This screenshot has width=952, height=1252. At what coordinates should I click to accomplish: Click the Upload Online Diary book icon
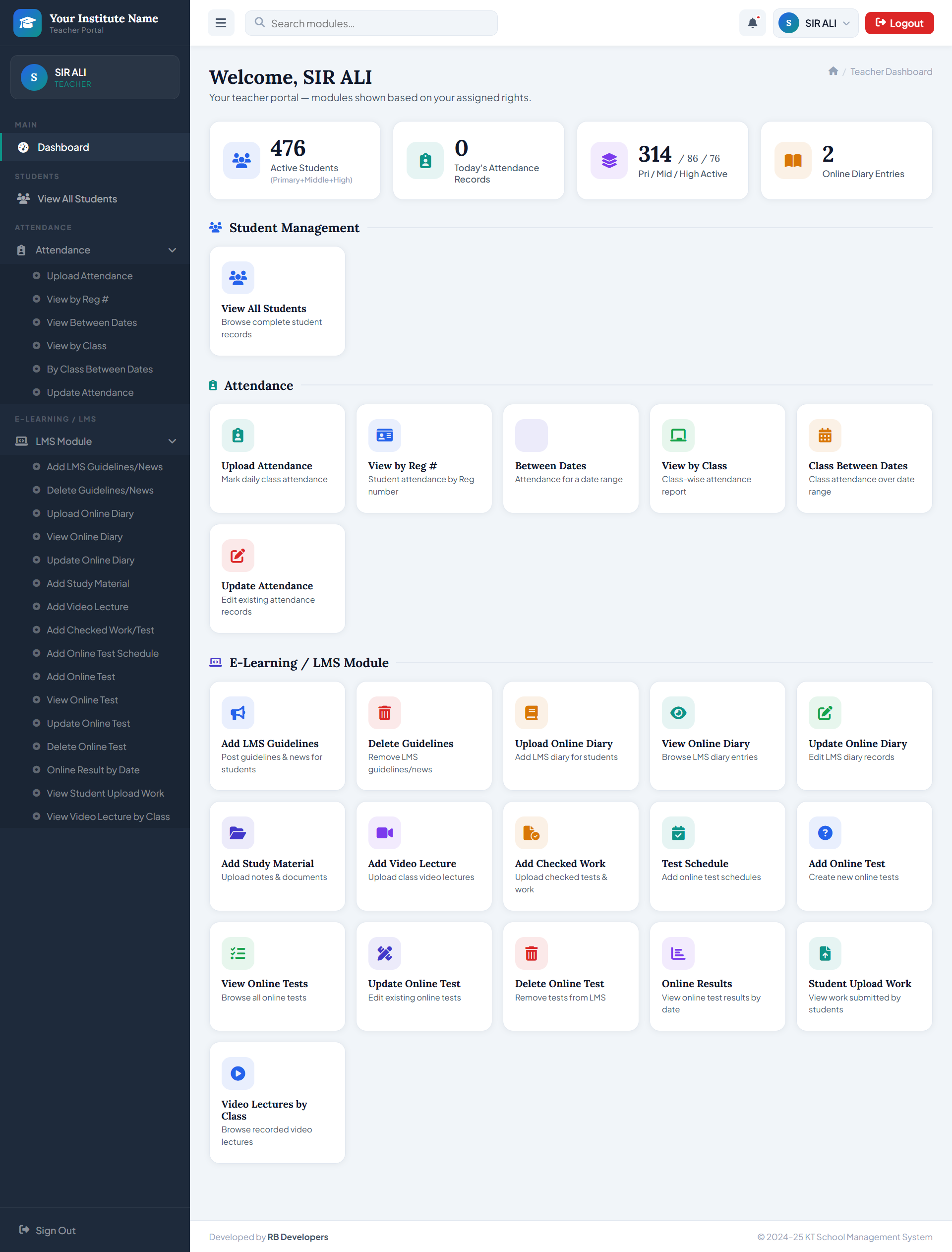(532, 713)
